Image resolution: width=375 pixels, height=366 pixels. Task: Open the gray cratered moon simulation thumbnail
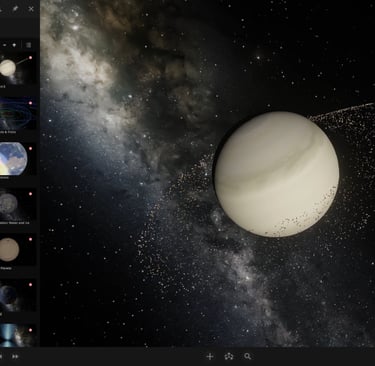(18, 204)
